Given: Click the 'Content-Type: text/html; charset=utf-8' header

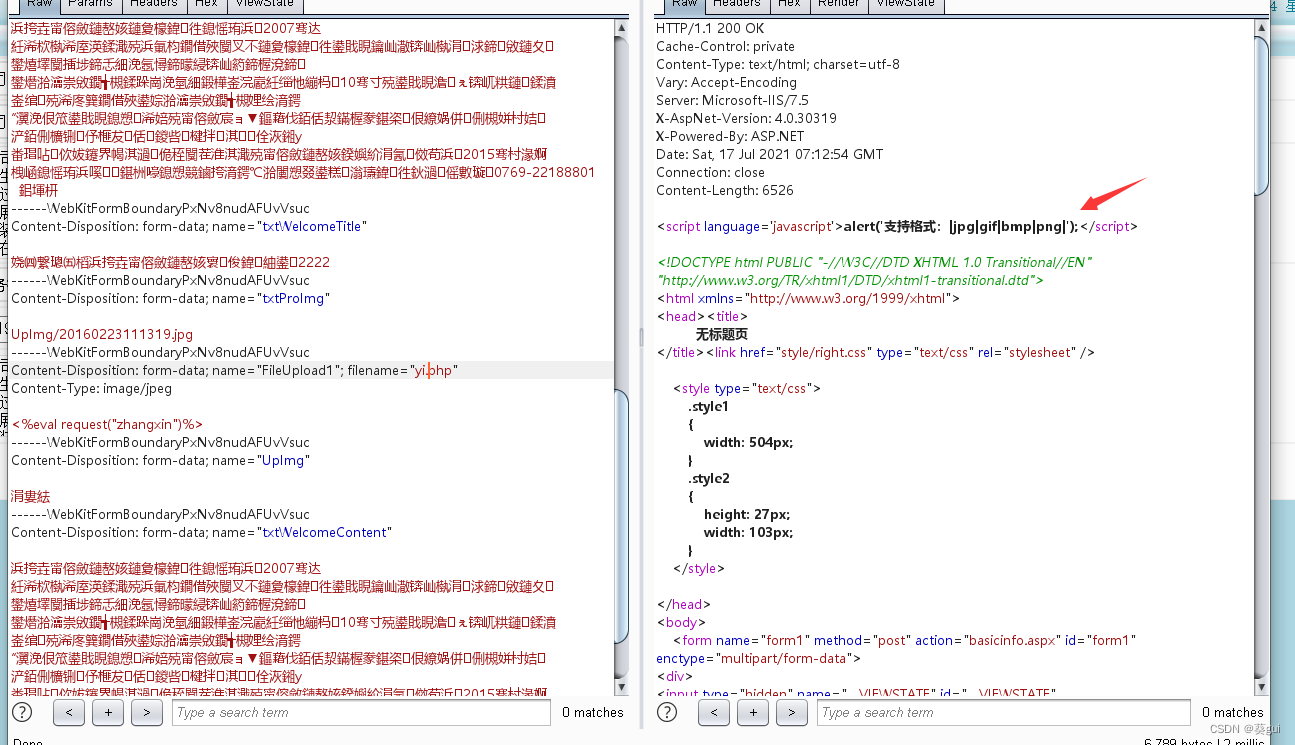Looking at the screenshot, I should tap(777, 64).
